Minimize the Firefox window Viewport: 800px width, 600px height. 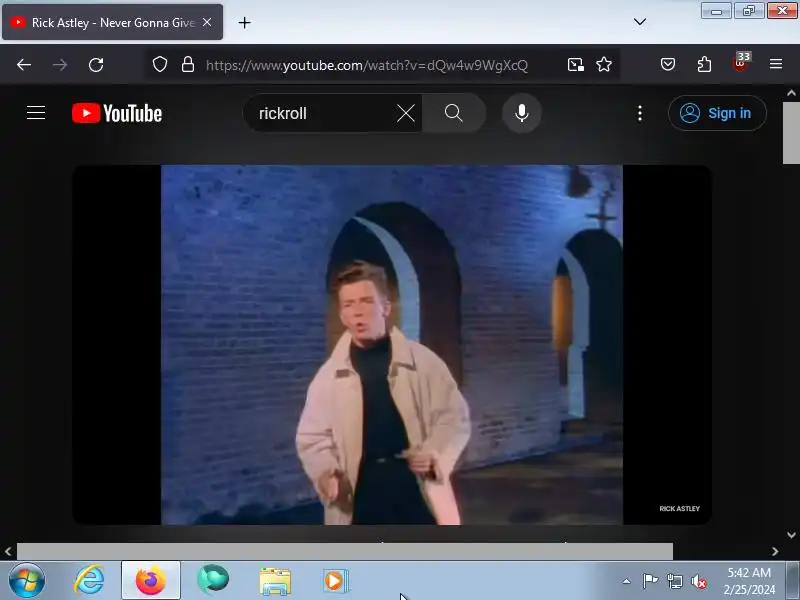point(716,11)
